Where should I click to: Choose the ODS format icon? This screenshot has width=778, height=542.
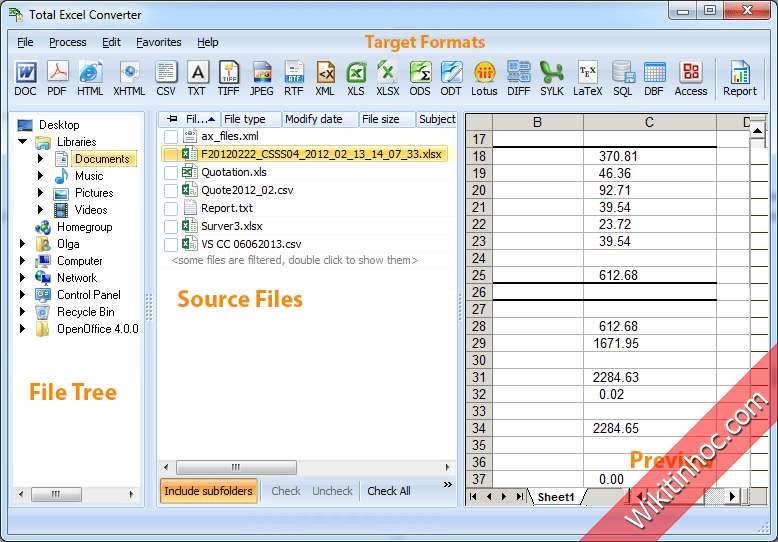point(420,78)
